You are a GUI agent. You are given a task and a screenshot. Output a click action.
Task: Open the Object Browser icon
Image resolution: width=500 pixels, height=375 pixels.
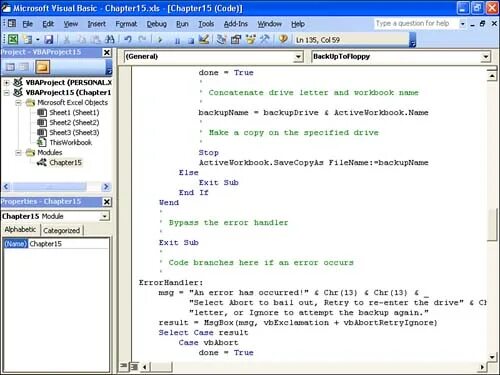(250, 40)
